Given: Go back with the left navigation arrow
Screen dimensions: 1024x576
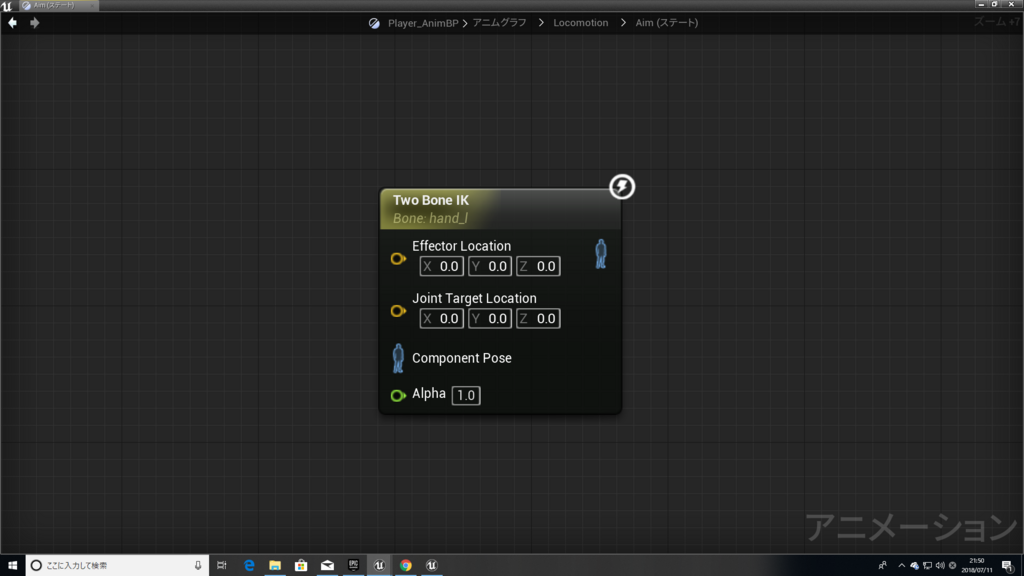Looking at the screenshot, I should [12, 23].
